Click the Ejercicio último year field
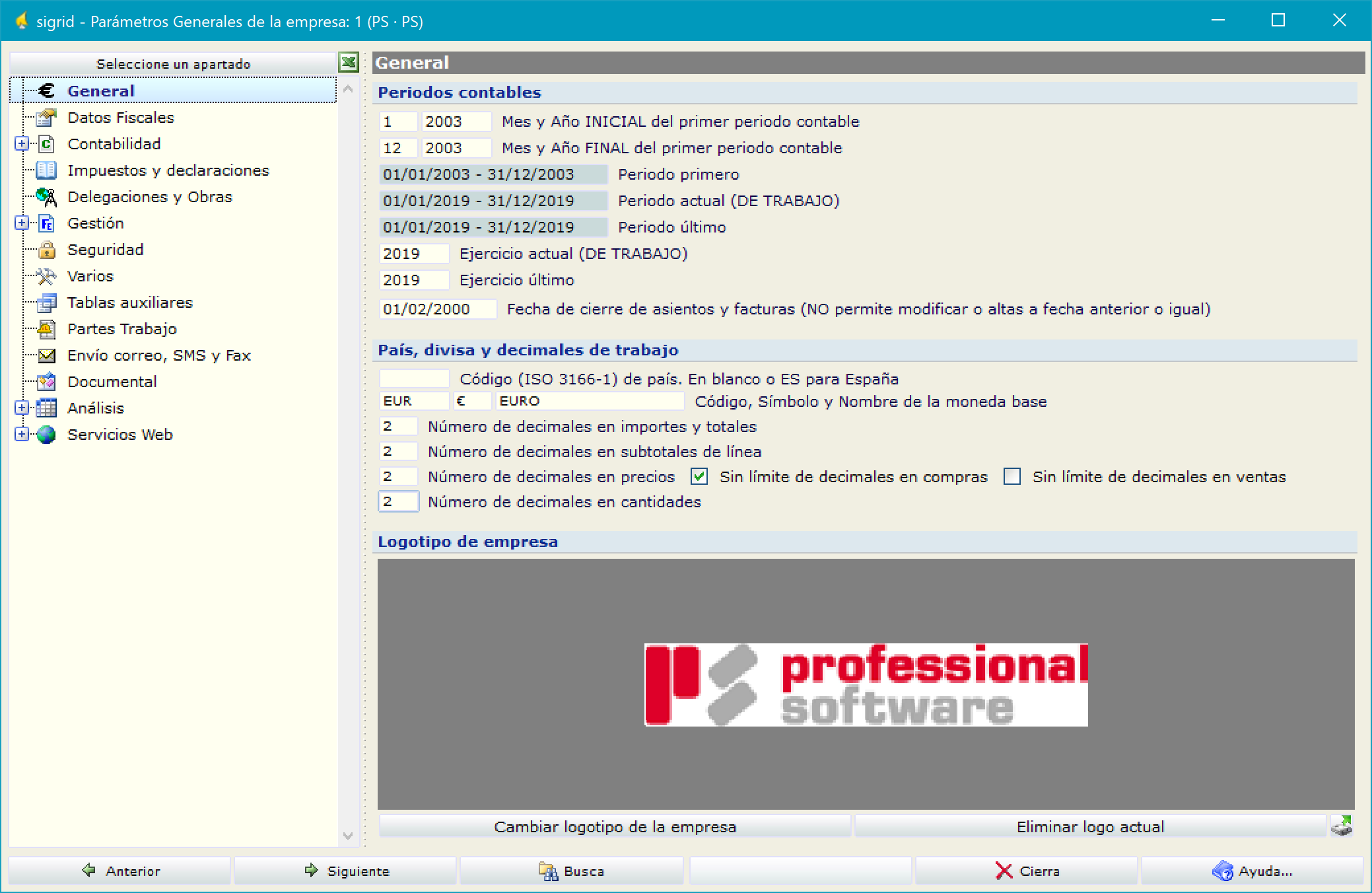 (414, 280)
